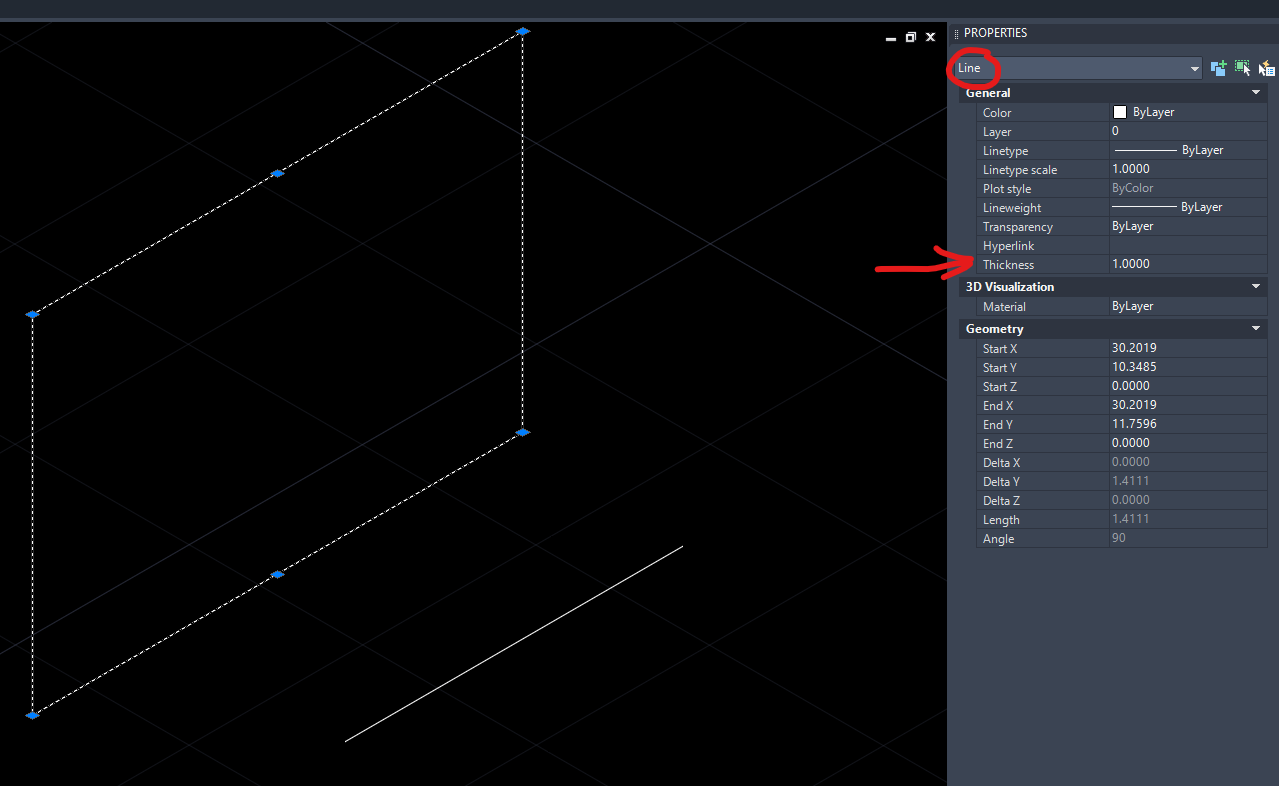Click the Layer value showing 0
The width and height of the screenshot is (1279, 786).
click(x=1188, y=131)
